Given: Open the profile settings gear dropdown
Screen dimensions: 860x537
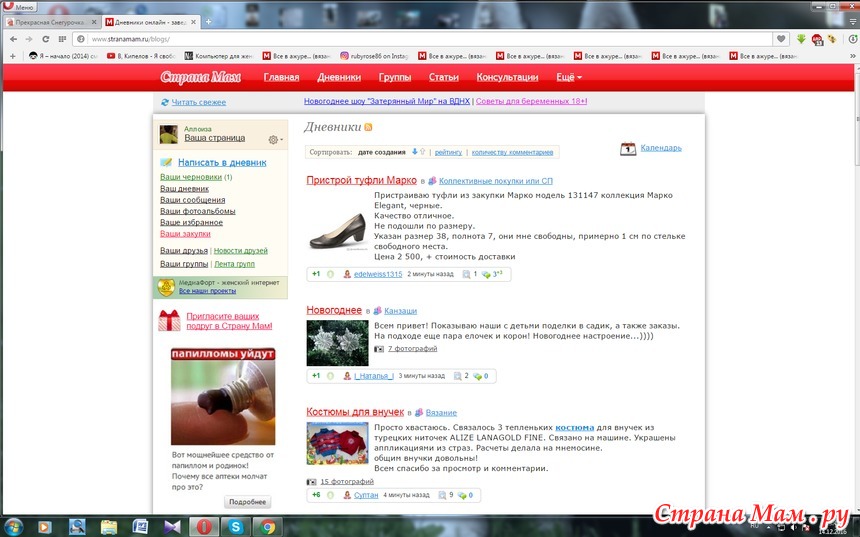Looking at the screenshot, I should point(275,140).
